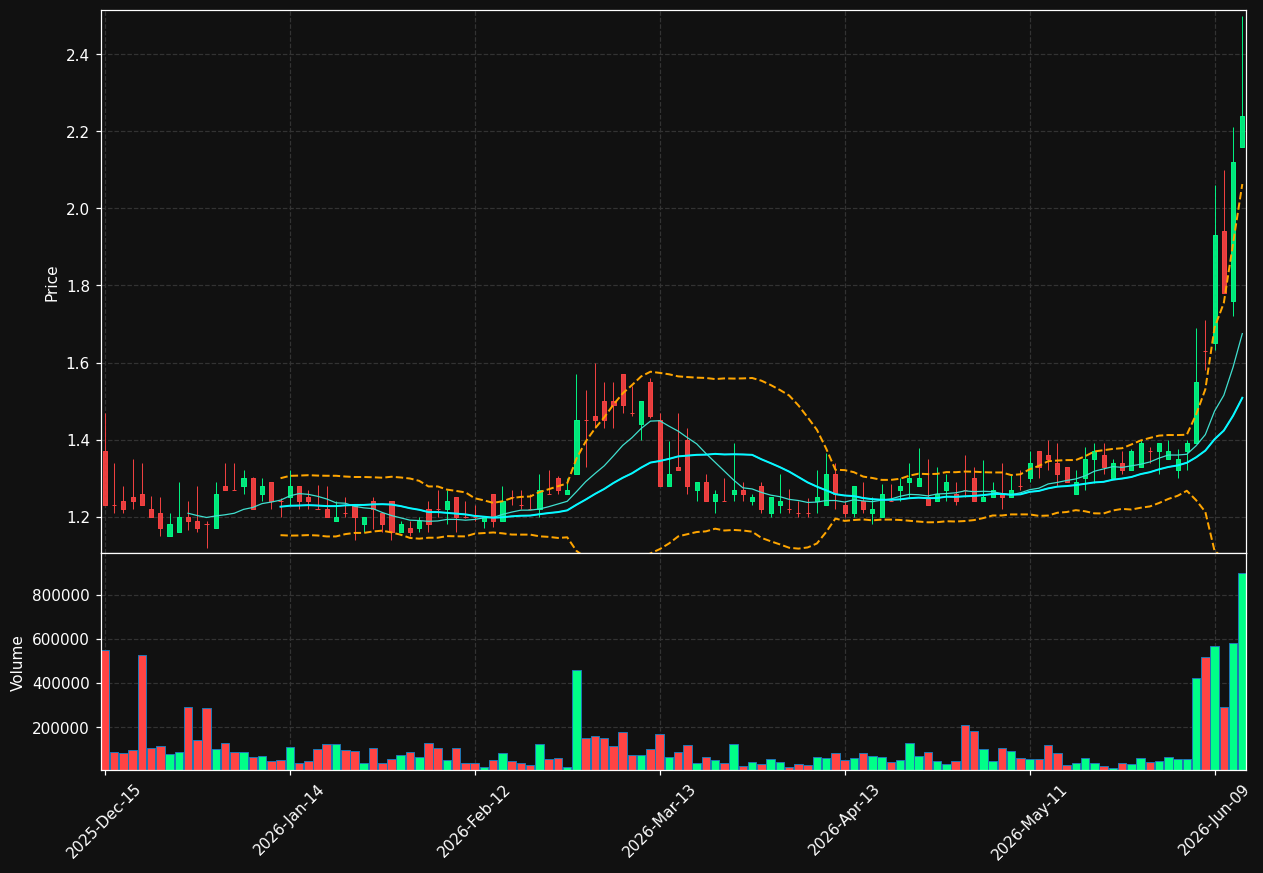Click the 1.6 price axis value
This screenshot has height=873, width=1263.
point(78,363)
